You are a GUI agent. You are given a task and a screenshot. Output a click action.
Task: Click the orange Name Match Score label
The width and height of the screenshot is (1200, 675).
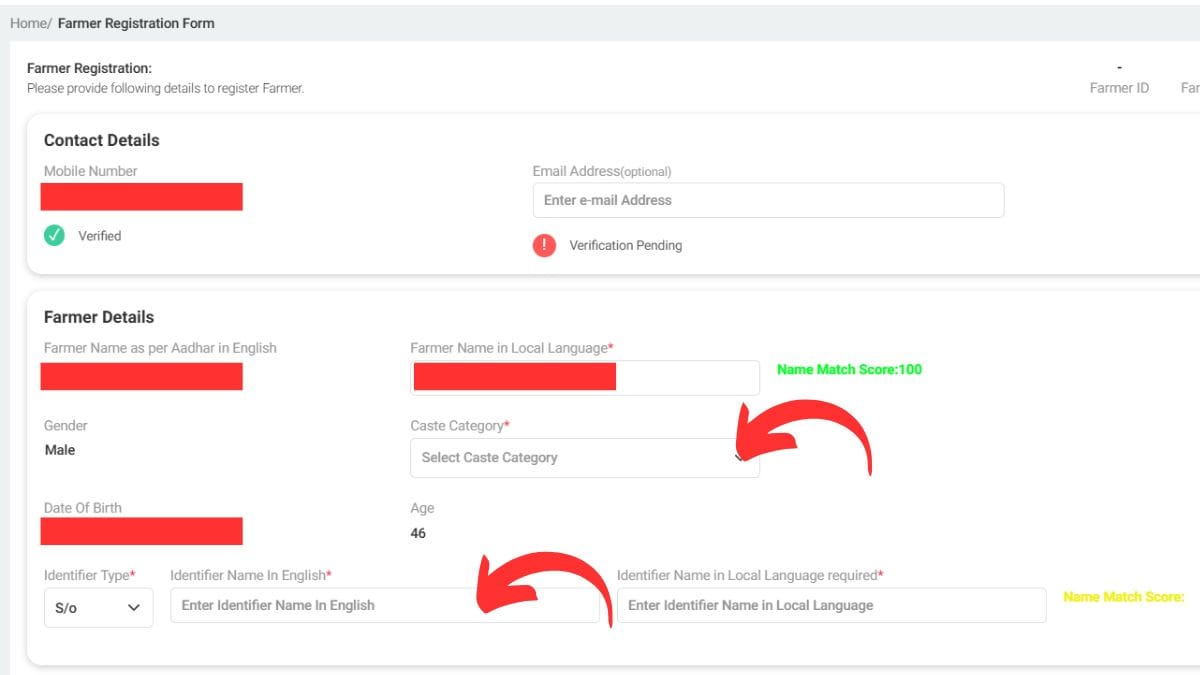[x=1124, y=596]
